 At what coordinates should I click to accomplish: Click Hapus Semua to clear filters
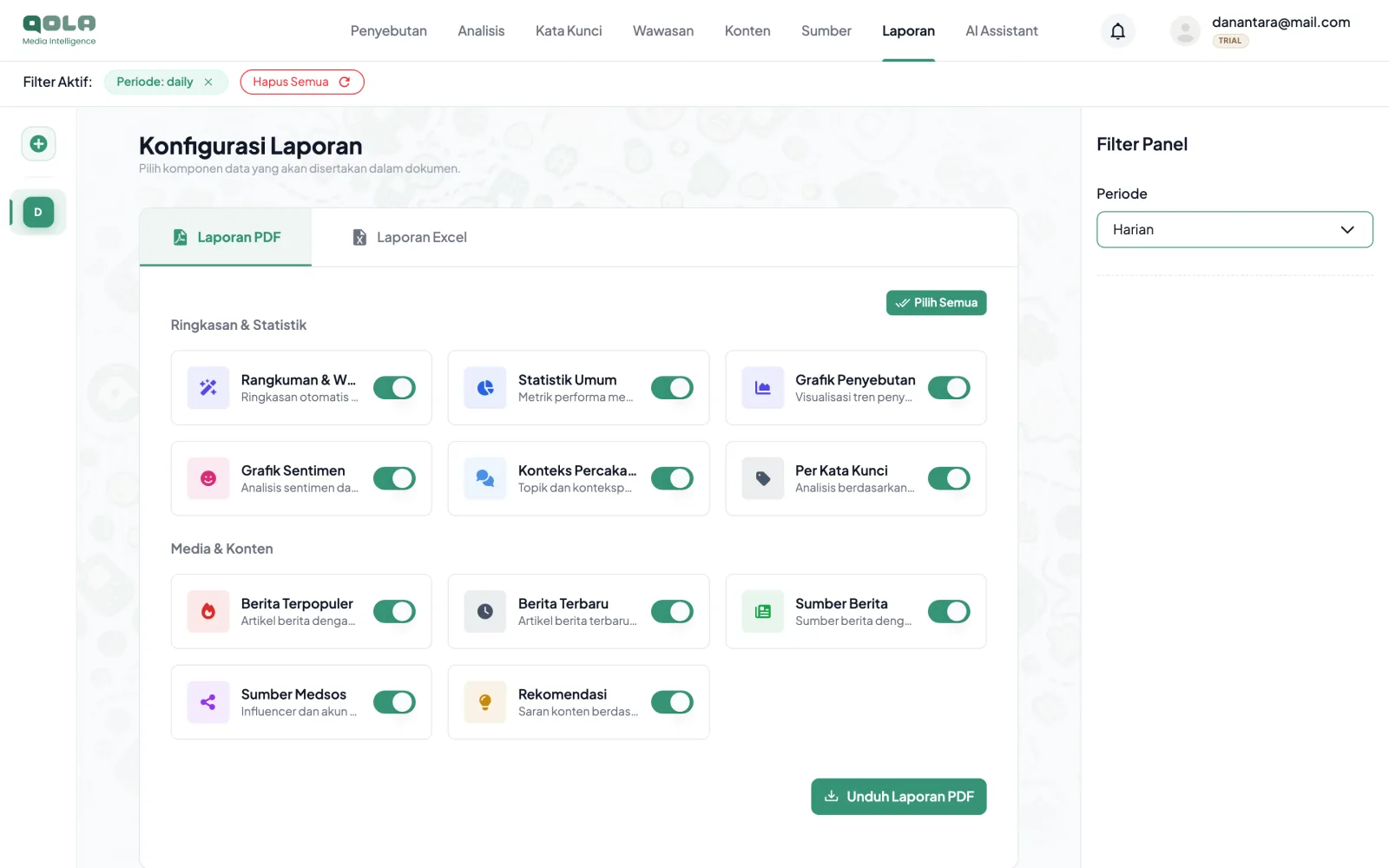coord(302,82)
